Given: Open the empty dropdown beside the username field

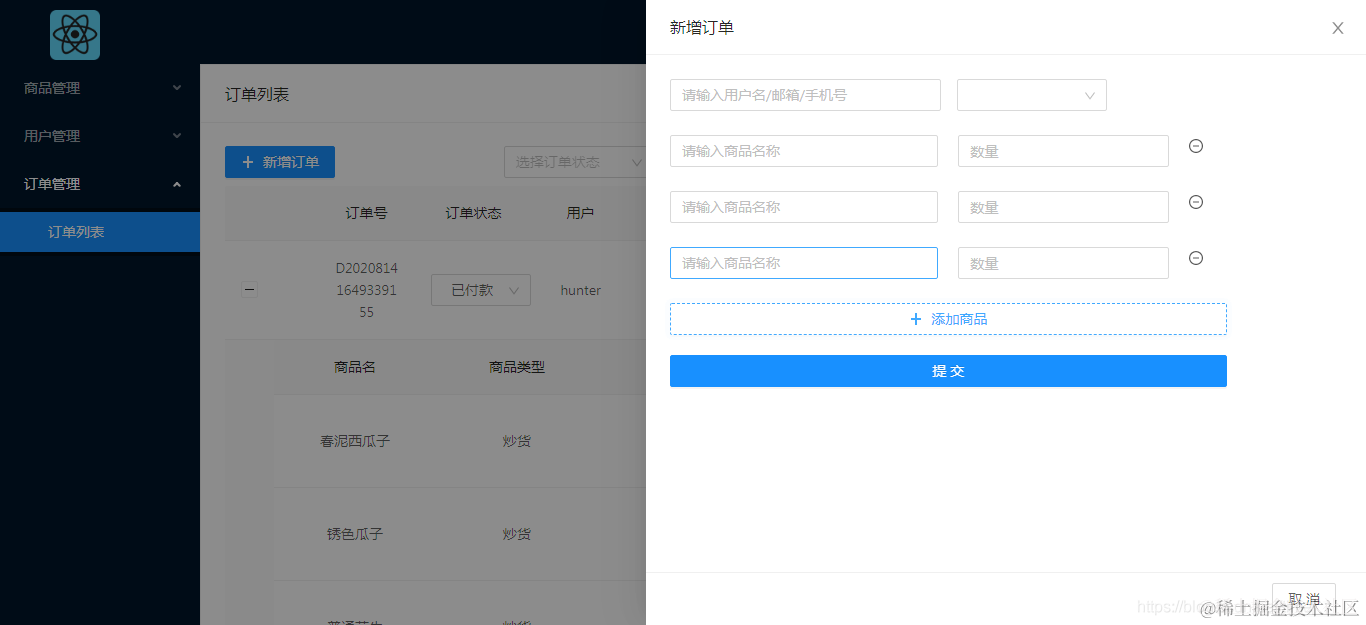Looking at the screenshot, I should coord(1032,95).
